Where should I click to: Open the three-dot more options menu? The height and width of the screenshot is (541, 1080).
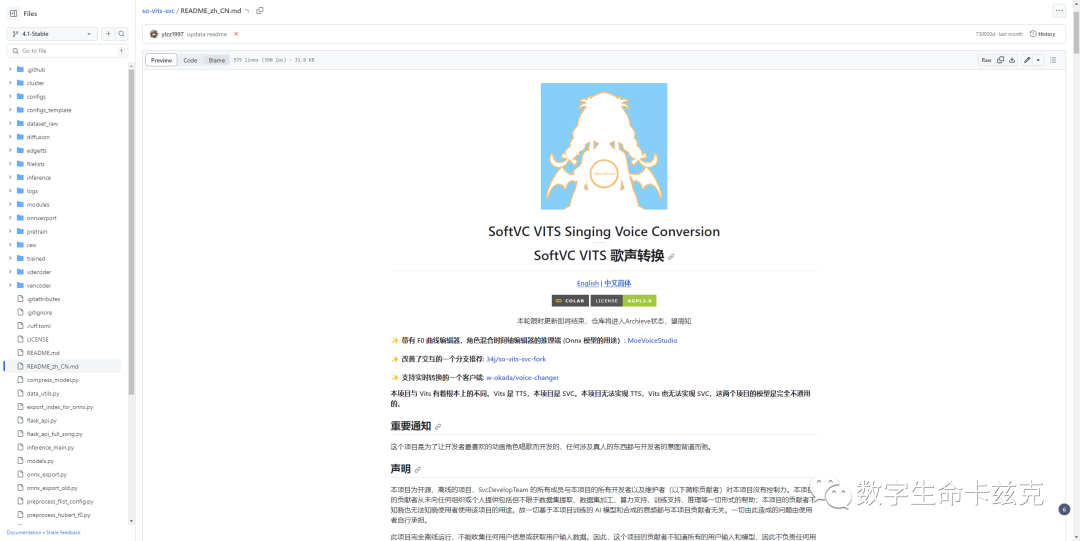[1059, 10]
